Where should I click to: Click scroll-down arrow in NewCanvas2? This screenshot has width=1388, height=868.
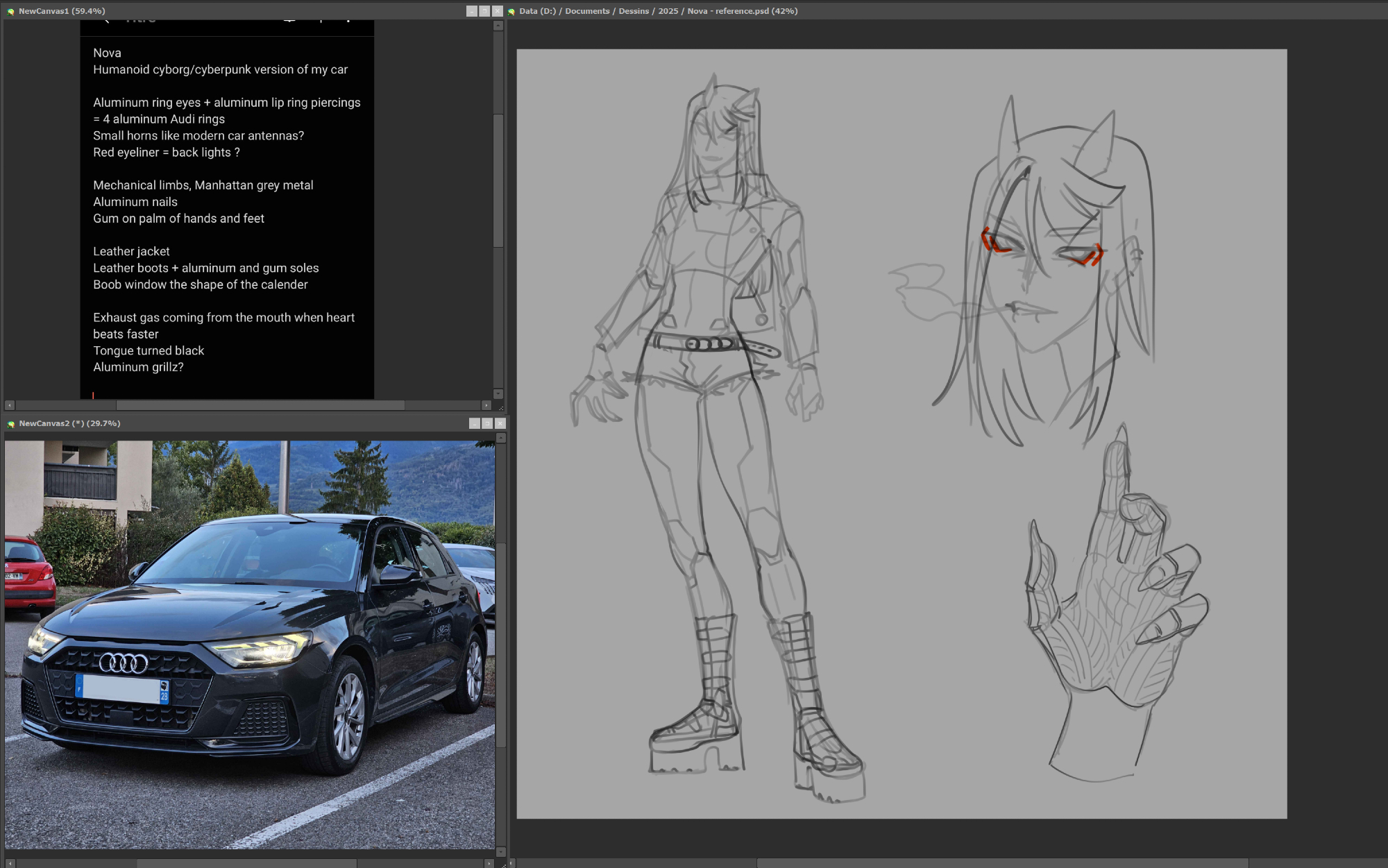click(x=501, y=851)
